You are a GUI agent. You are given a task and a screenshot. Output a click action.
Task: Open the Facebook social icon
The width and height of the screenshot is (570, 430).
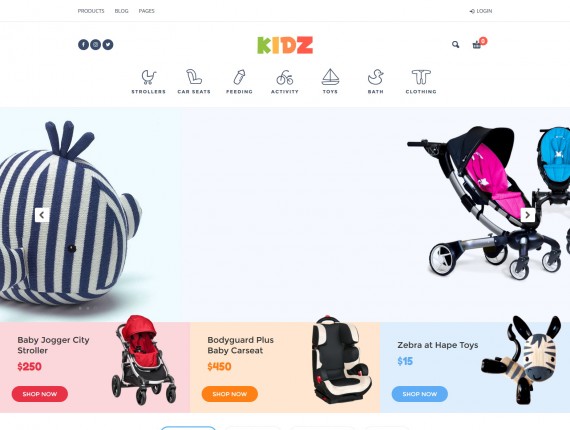pyautogui.click(x=83, y=45)
